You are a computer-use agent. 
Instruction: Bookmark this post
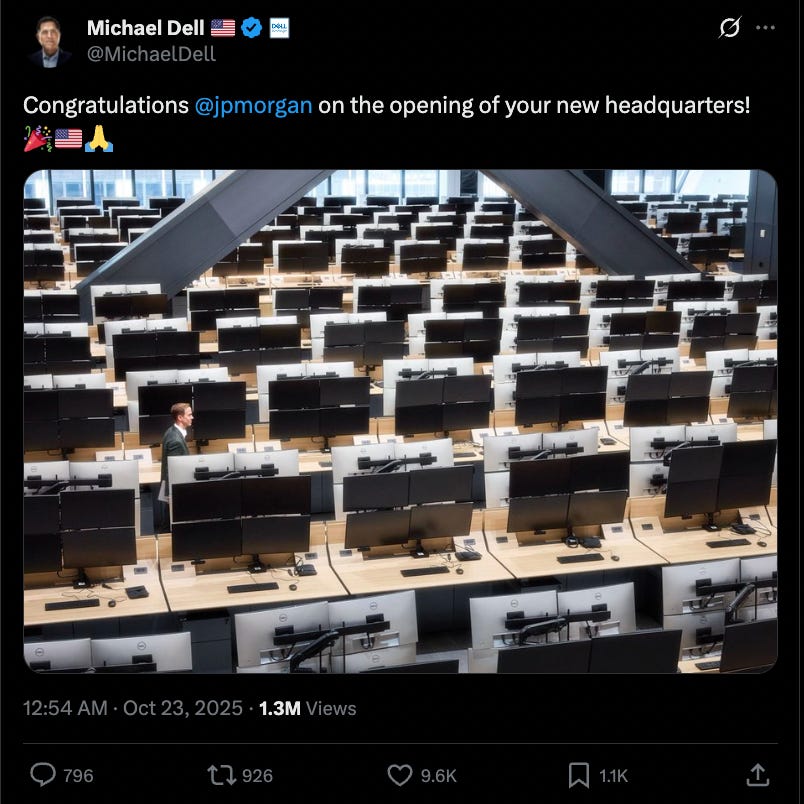pos(578,775)
